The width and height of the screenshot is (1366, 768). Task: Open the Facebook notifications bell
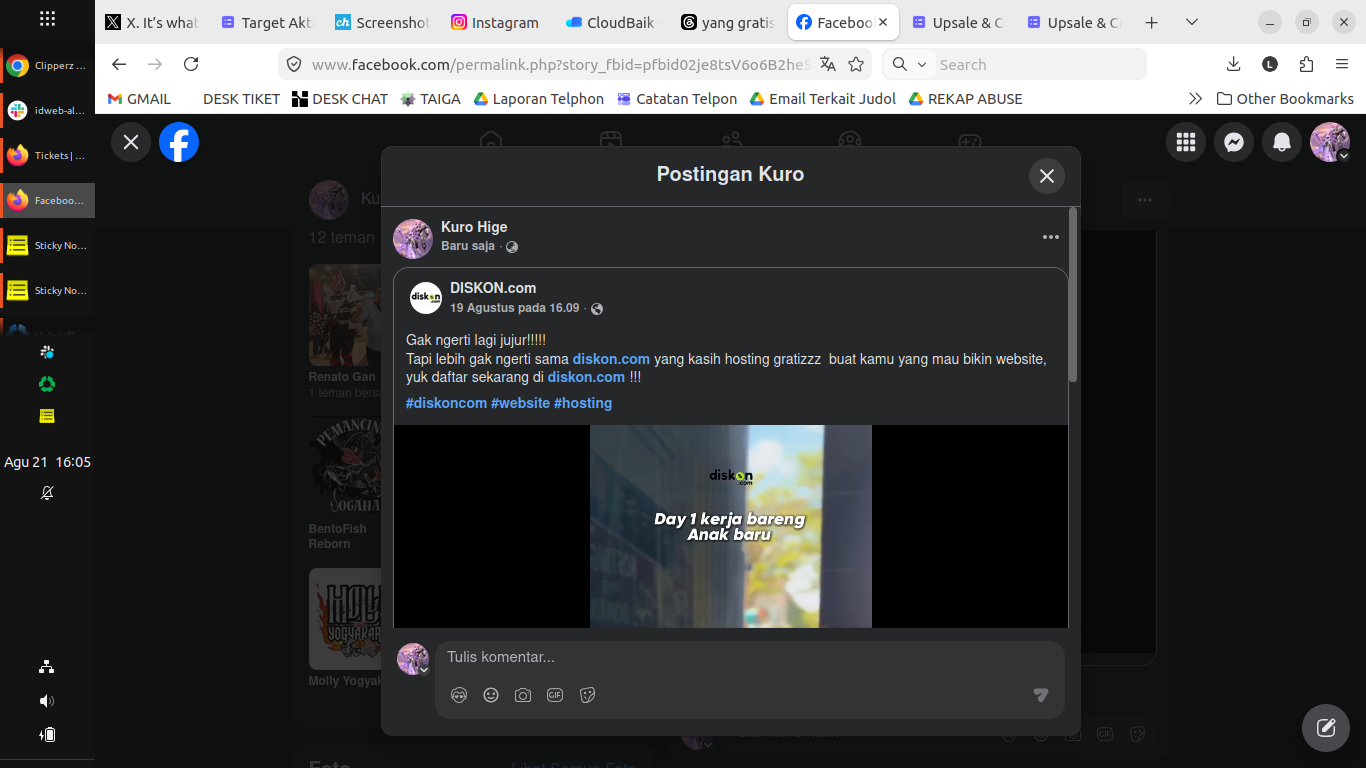(x=1282, y=142)
